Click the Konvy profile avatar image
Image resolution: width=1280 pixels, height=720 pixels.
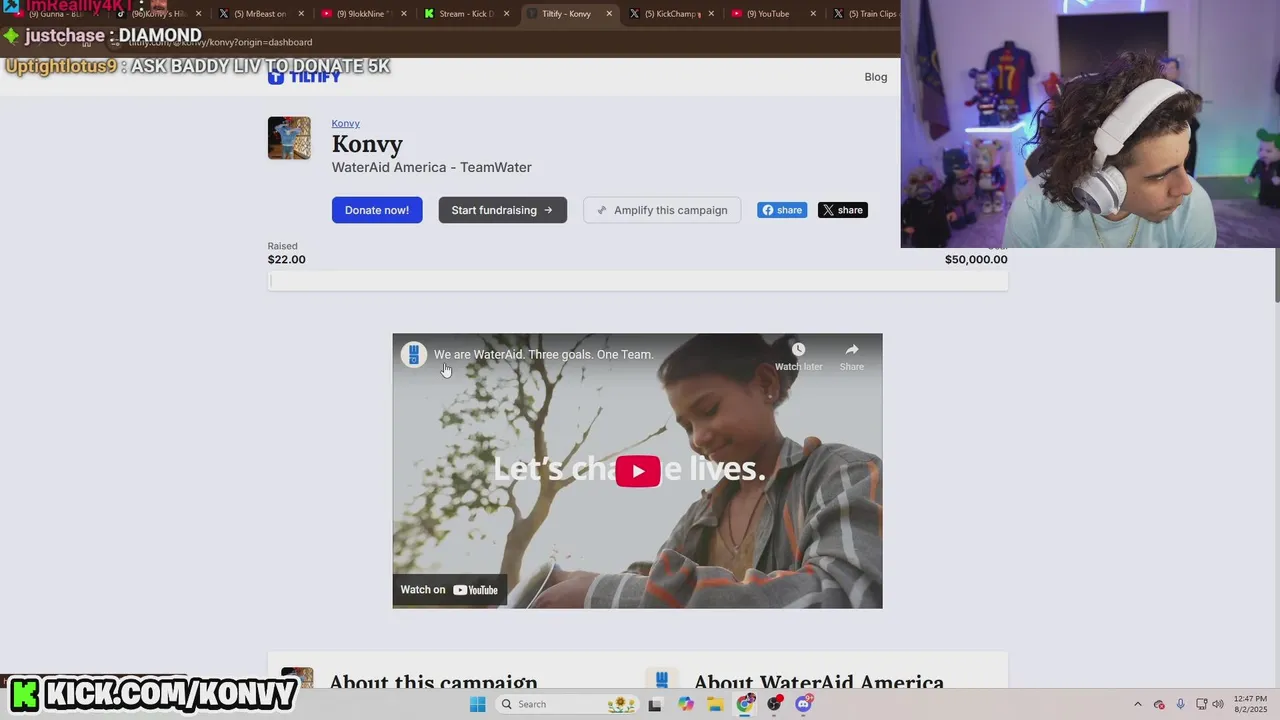coord(289,138)
